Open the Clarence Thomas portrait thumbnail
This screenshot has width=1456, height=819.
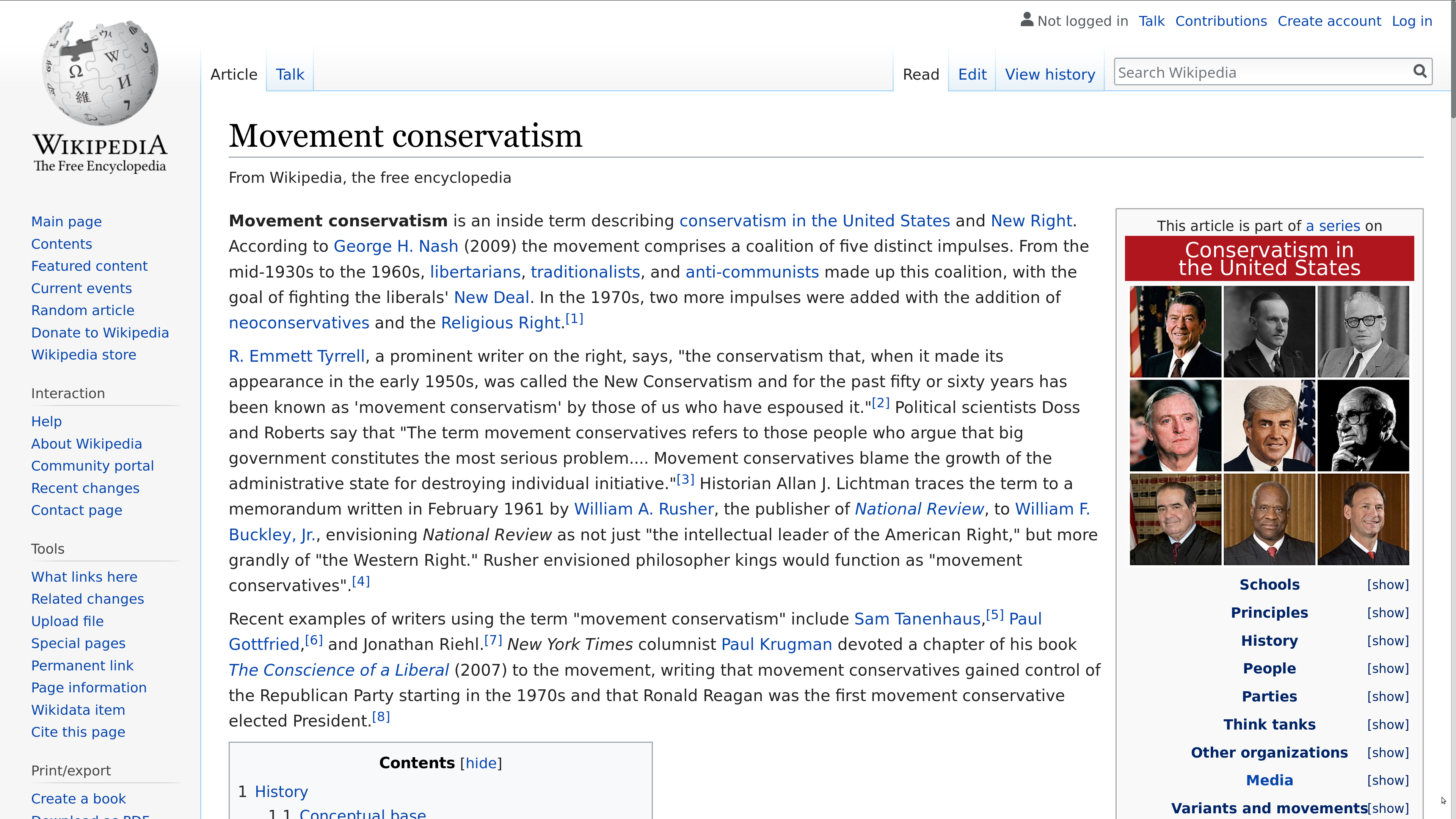click(x=1269, y=519)
